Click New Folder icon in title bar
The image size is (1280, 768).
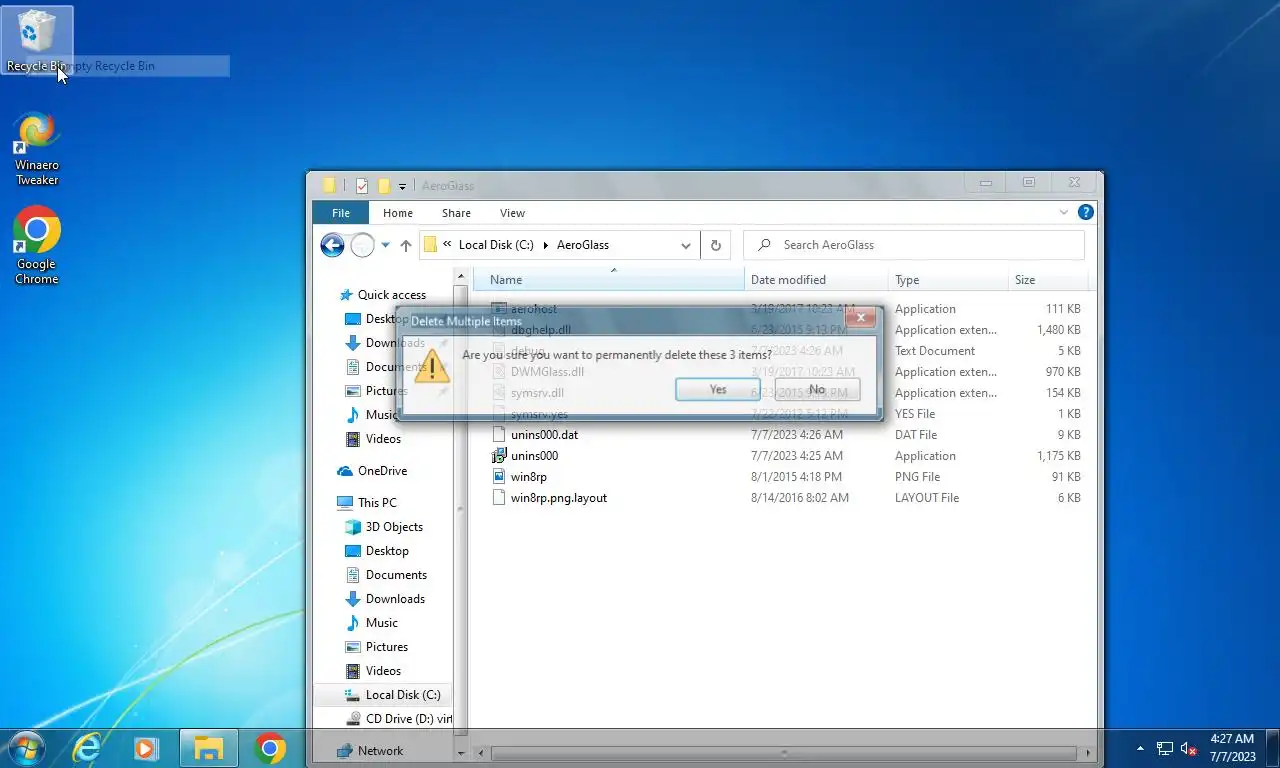[384, 186]
